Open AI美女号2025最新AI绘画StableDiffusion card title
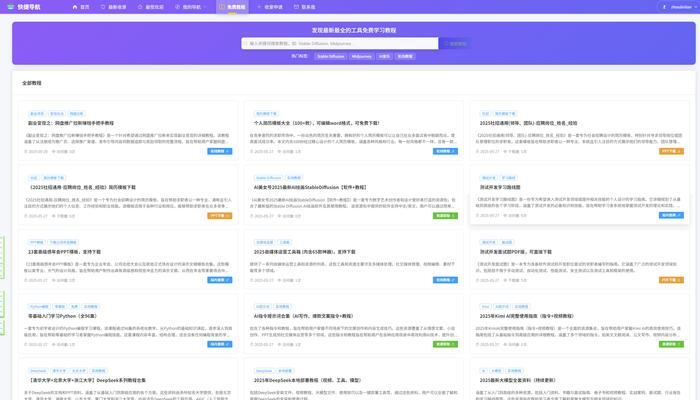The width and height of the screenshot is (700, 400). 310,187
